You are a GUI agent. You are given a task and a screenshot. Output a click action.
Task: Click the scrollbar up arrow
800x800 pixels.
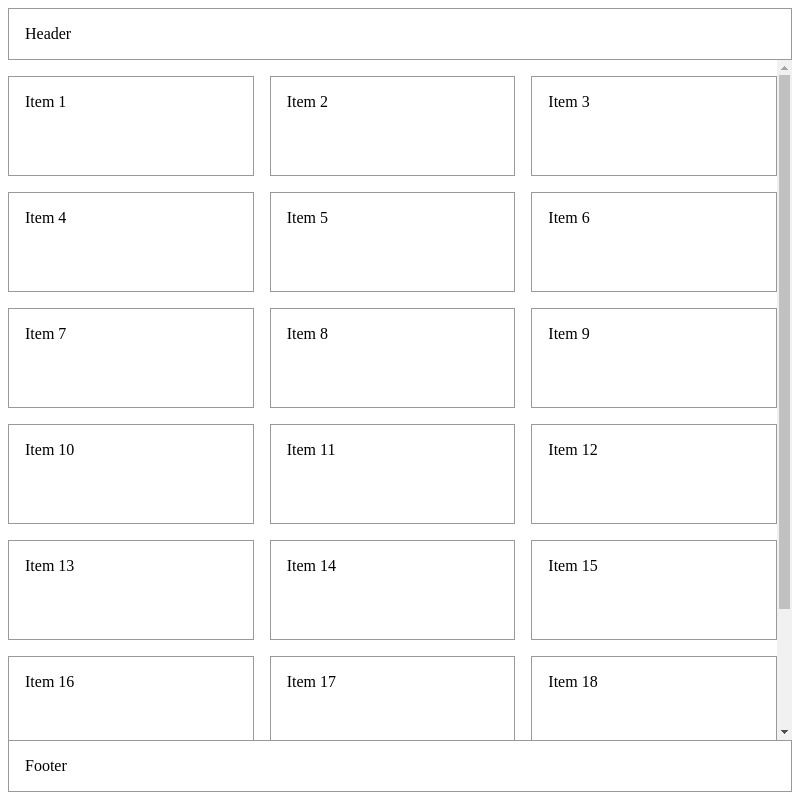[784, 68]
